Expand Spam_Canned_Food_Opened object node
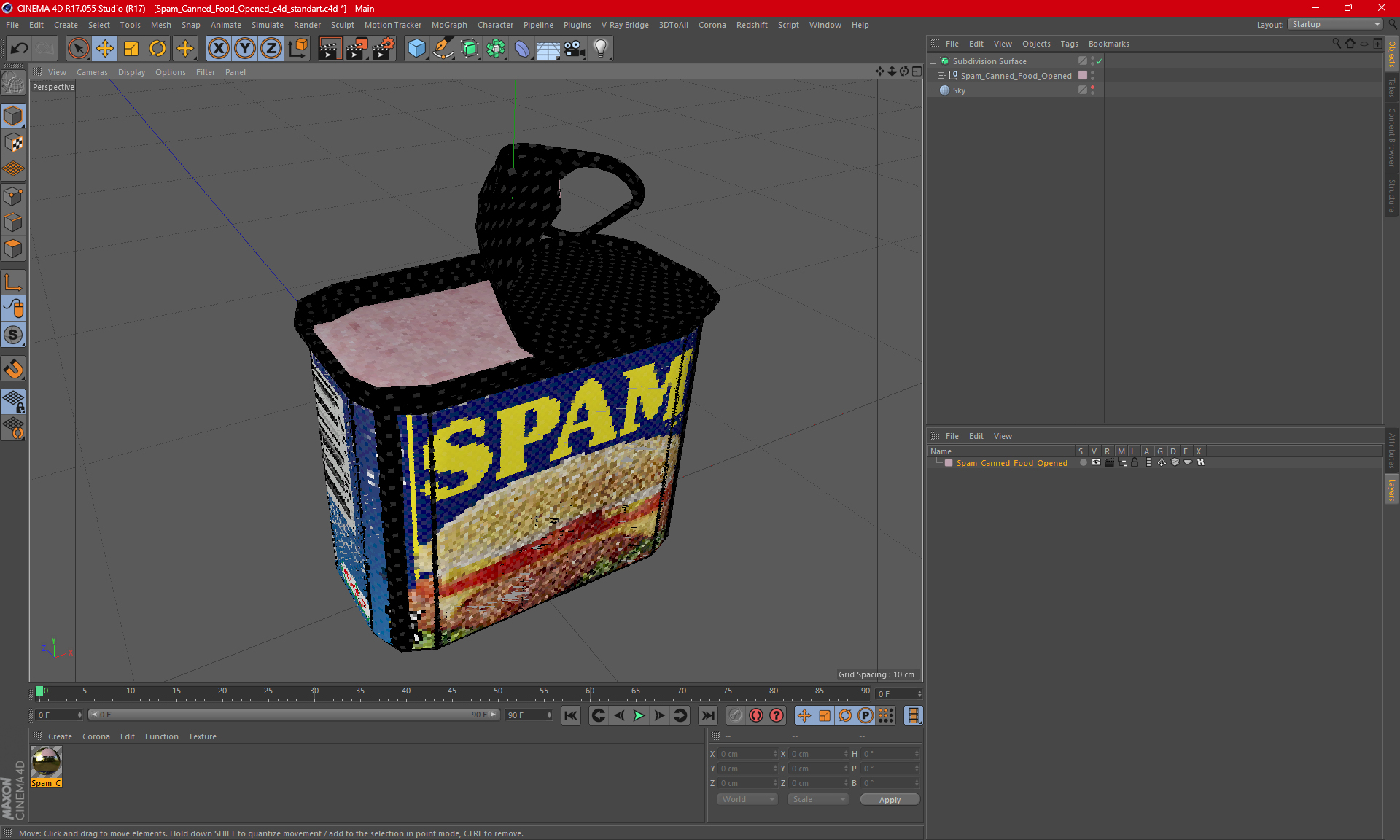1400x840 pixels. [941, 76]
